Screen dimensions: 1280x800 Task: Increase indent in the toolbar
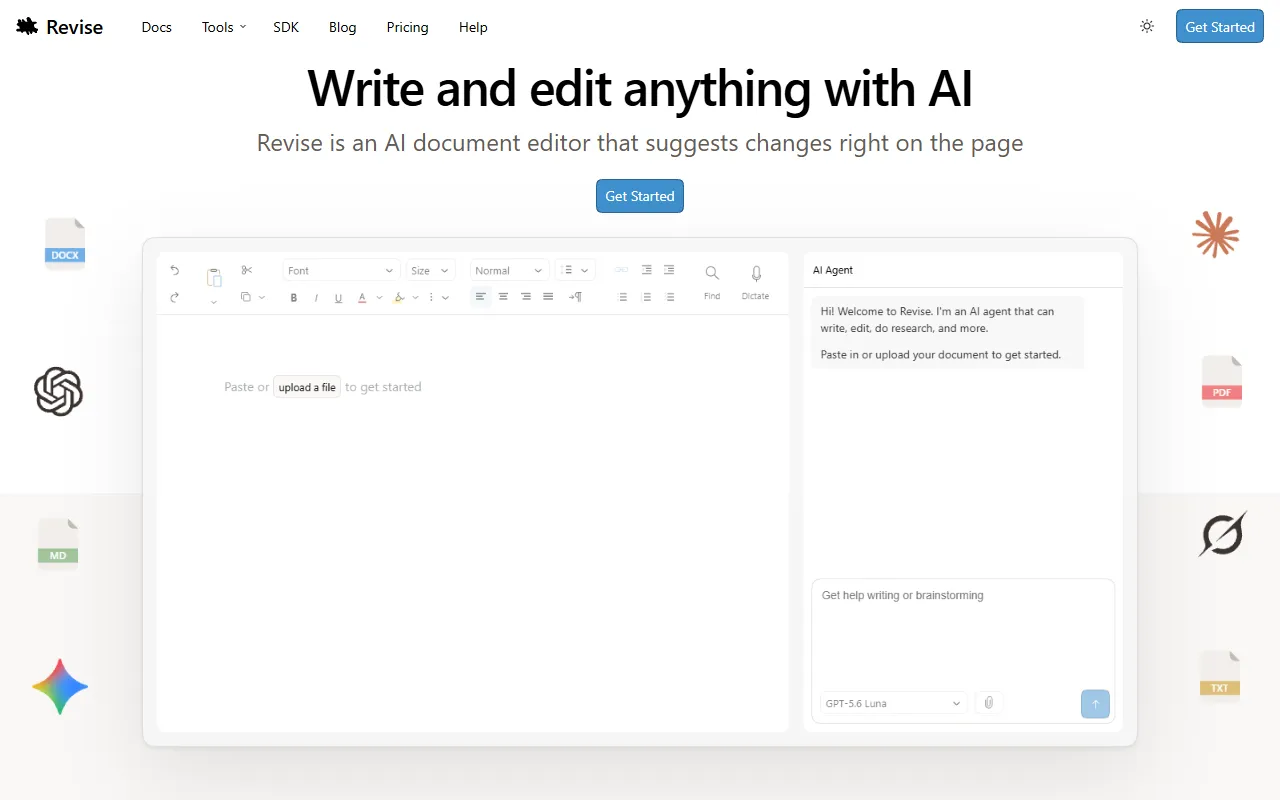pyautogui.click(x=669, y=270)
